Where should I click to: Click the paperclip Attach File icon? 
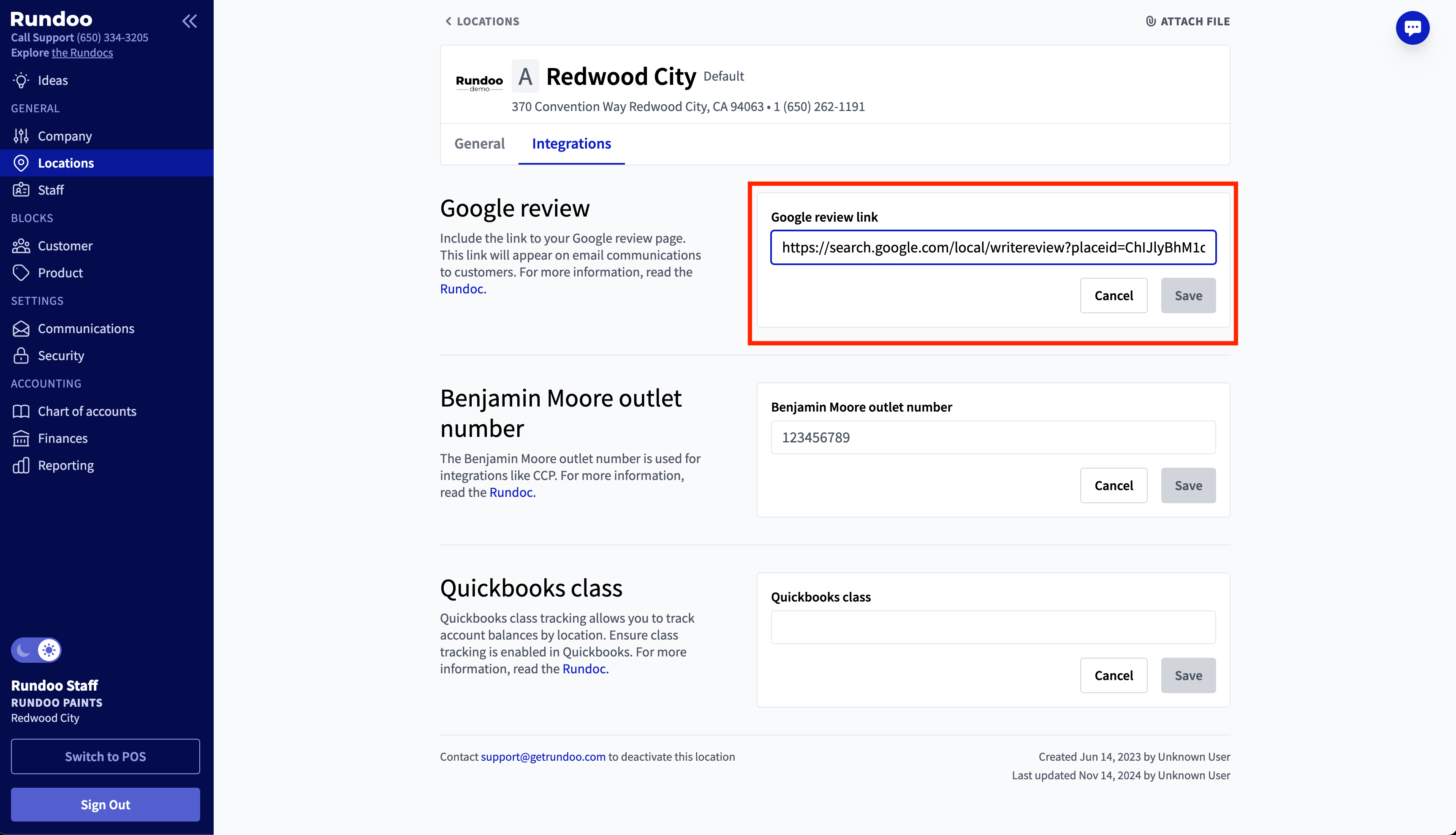1150,21
